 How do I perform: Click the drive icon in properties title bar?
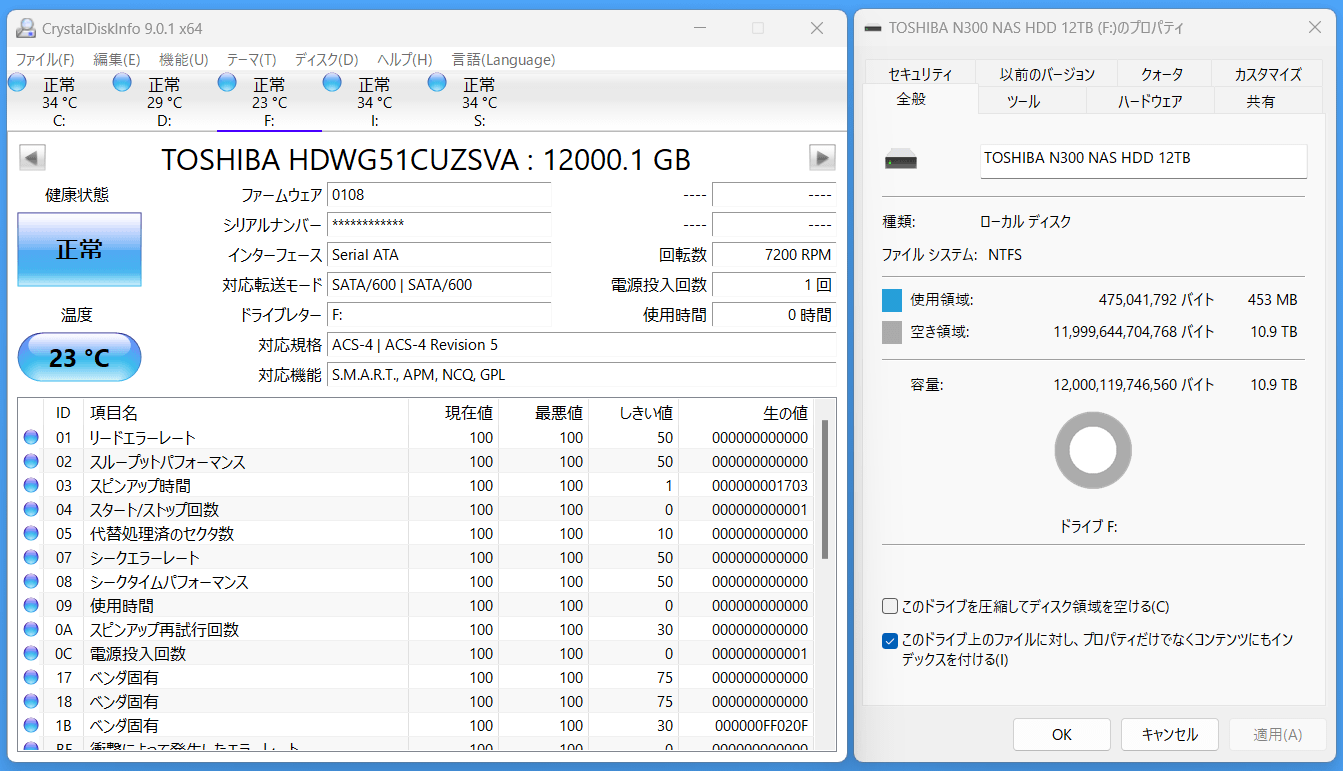[x=872, y=28]
